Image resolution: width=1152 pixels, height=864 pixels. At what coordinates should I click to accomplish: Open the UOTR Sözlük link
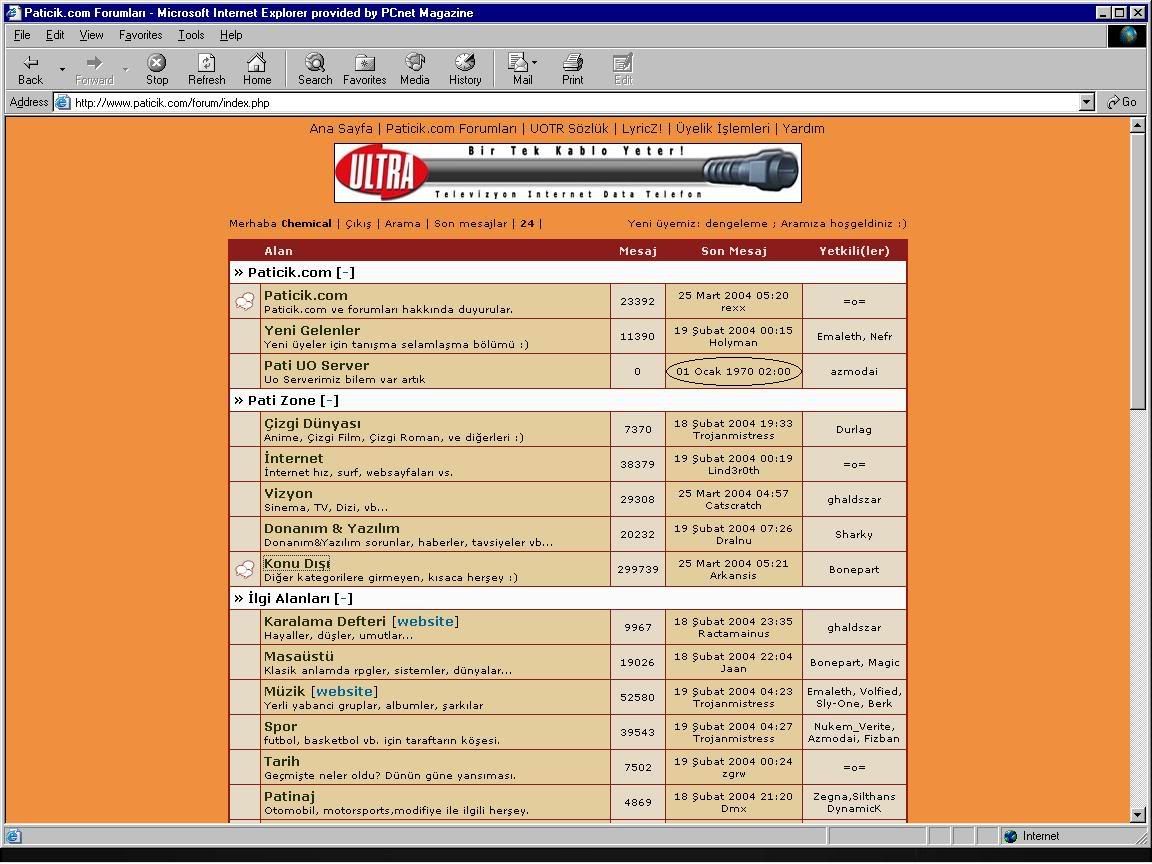click(x=569, y=129)
